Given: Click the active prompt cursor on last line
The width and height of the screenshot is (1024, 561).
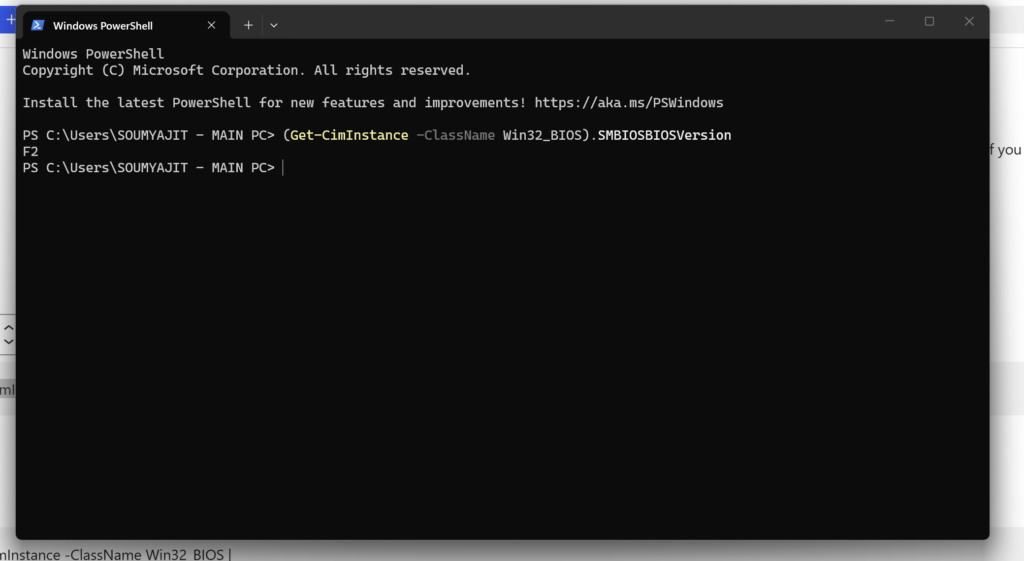Looking at the screenshot, I should 283,168.
